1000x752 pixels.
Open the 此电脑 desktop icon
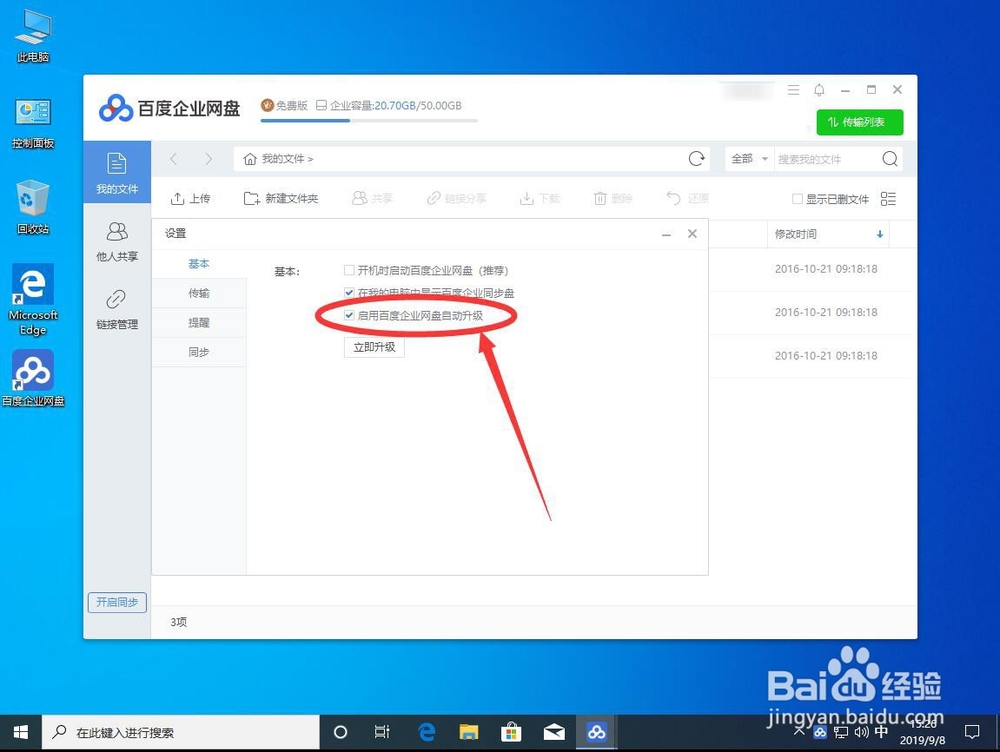point(33,36)
